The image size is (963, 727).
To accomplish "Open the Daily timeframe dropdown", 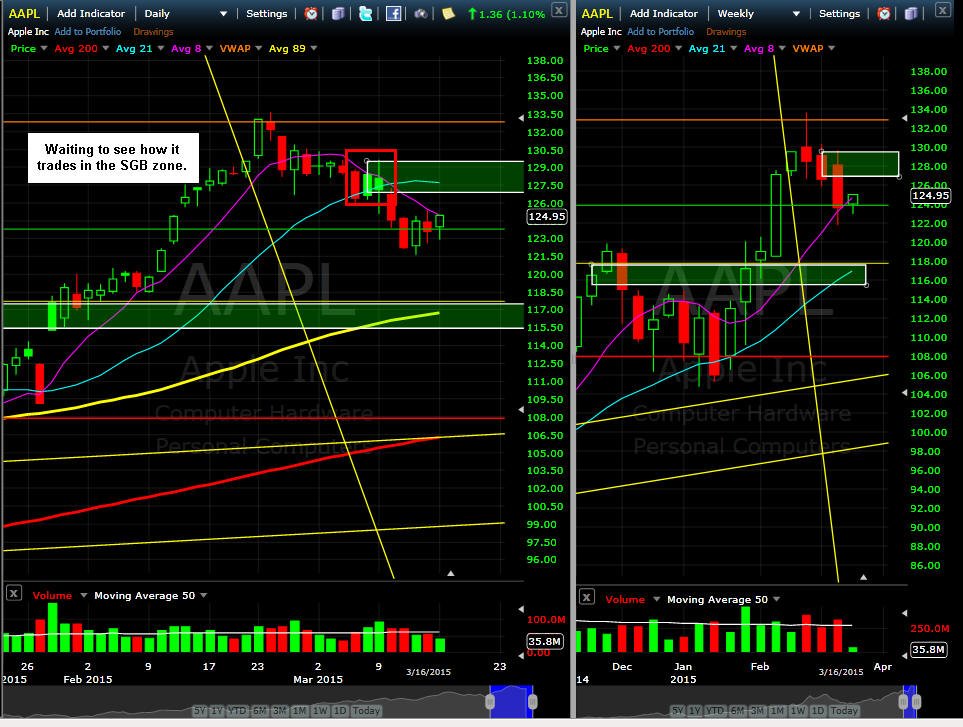I will (x=185, y=14).
